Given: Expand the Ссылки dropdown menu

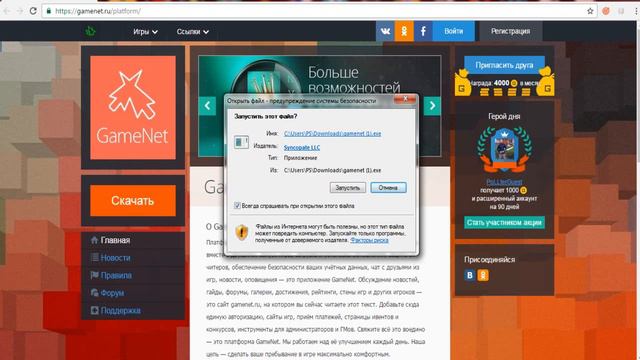Looking at the screenshot, I should coord(193,31).
